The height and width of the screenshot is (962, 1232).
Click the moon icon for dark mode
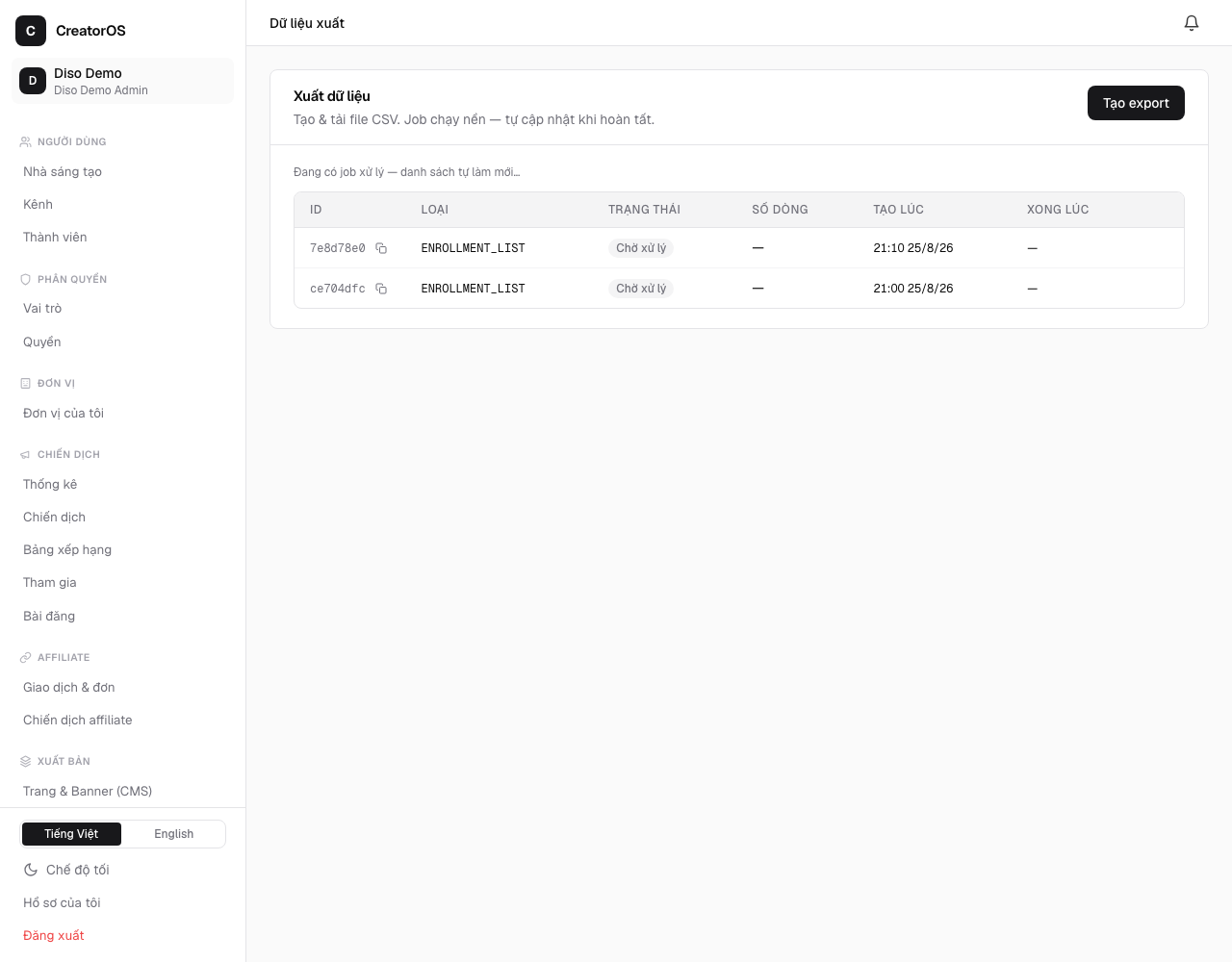[x=31, y=870]
